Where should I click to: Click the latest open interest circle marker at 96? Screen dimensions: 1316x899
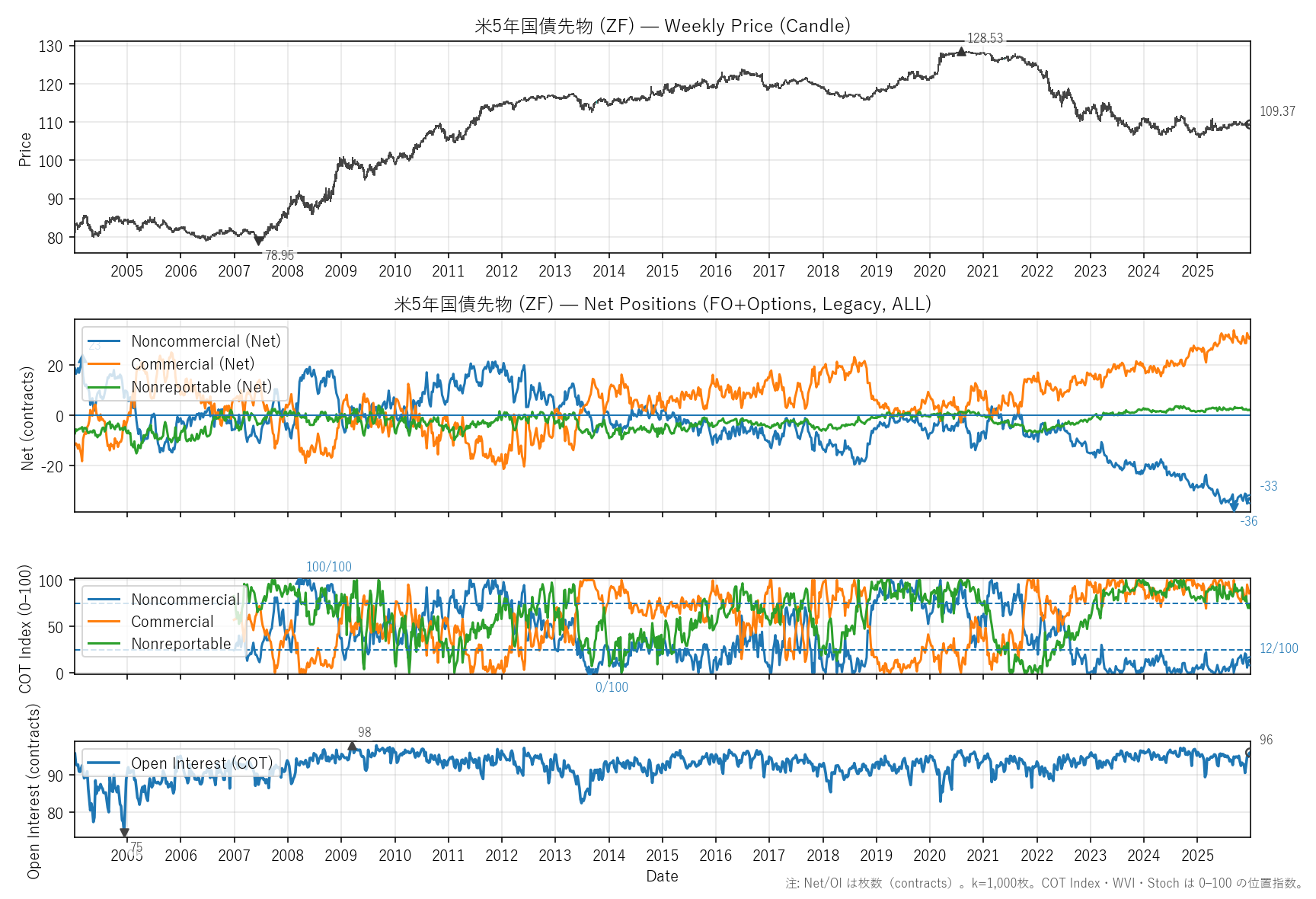pos(1249,753)
